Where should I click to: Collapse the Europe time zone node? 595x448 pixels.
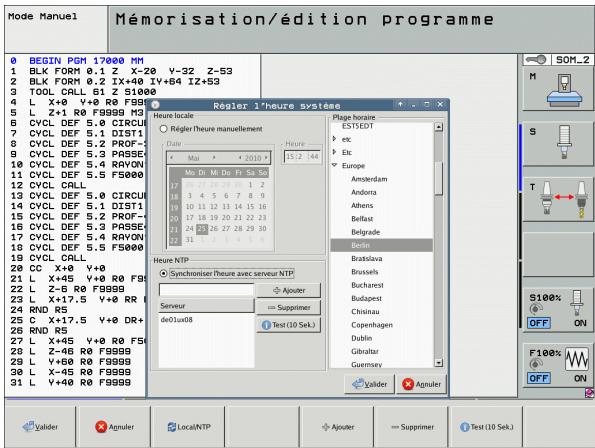click(335, 165)
